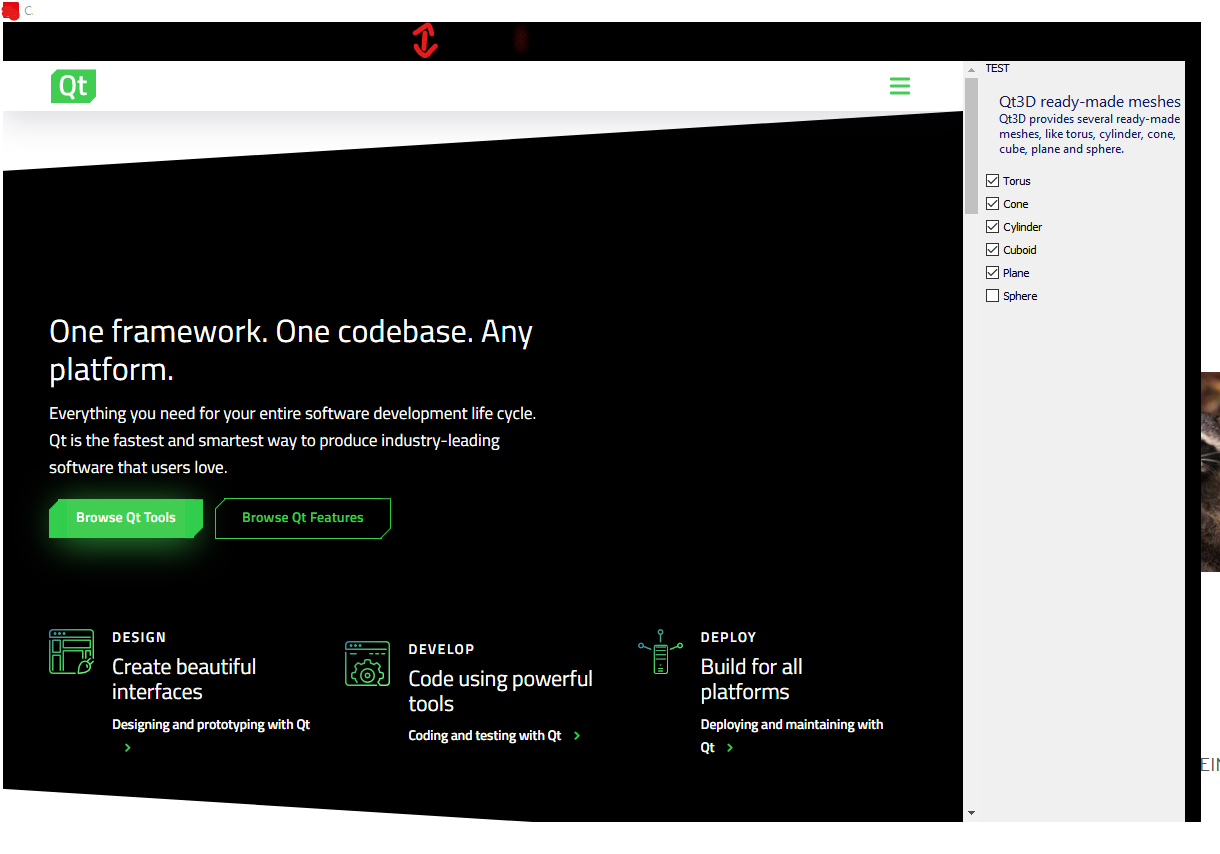1220x854 pixels.
Task: Turn off the Plane checkbox
Action: pyautogui.click(x=993, y=273)
